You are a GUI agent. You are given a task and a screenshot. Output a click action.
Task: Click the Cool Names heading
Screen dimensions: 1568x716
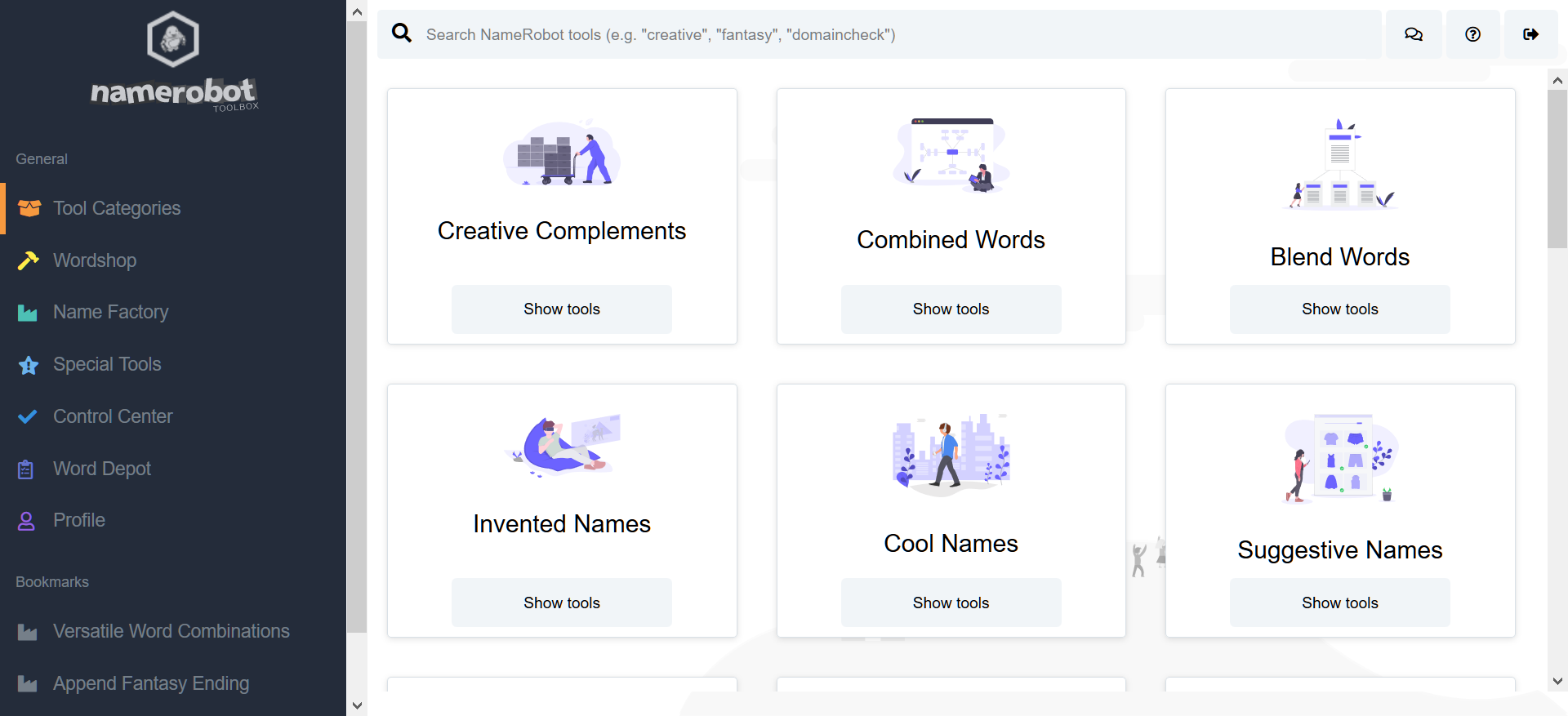point(951,544)
